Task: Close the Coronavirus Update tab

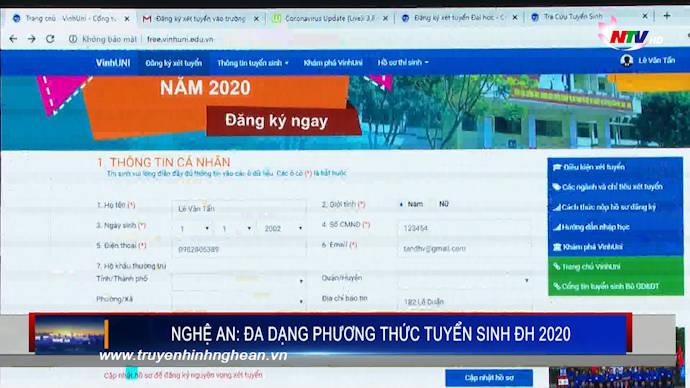Action: point(385,18)
